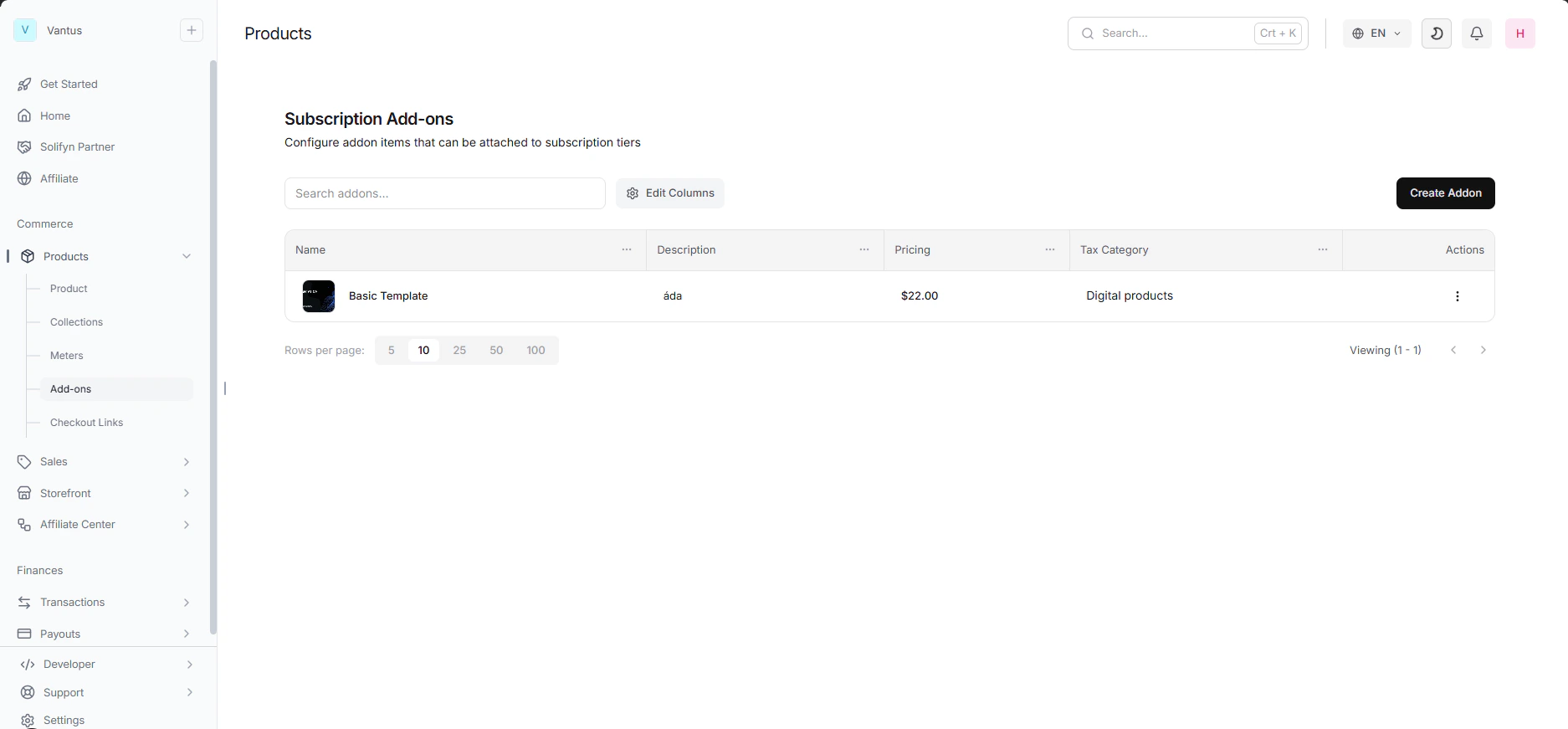Go to the previous page arrow
This screenshot has height=729, width=1568.
(1453, 351)
